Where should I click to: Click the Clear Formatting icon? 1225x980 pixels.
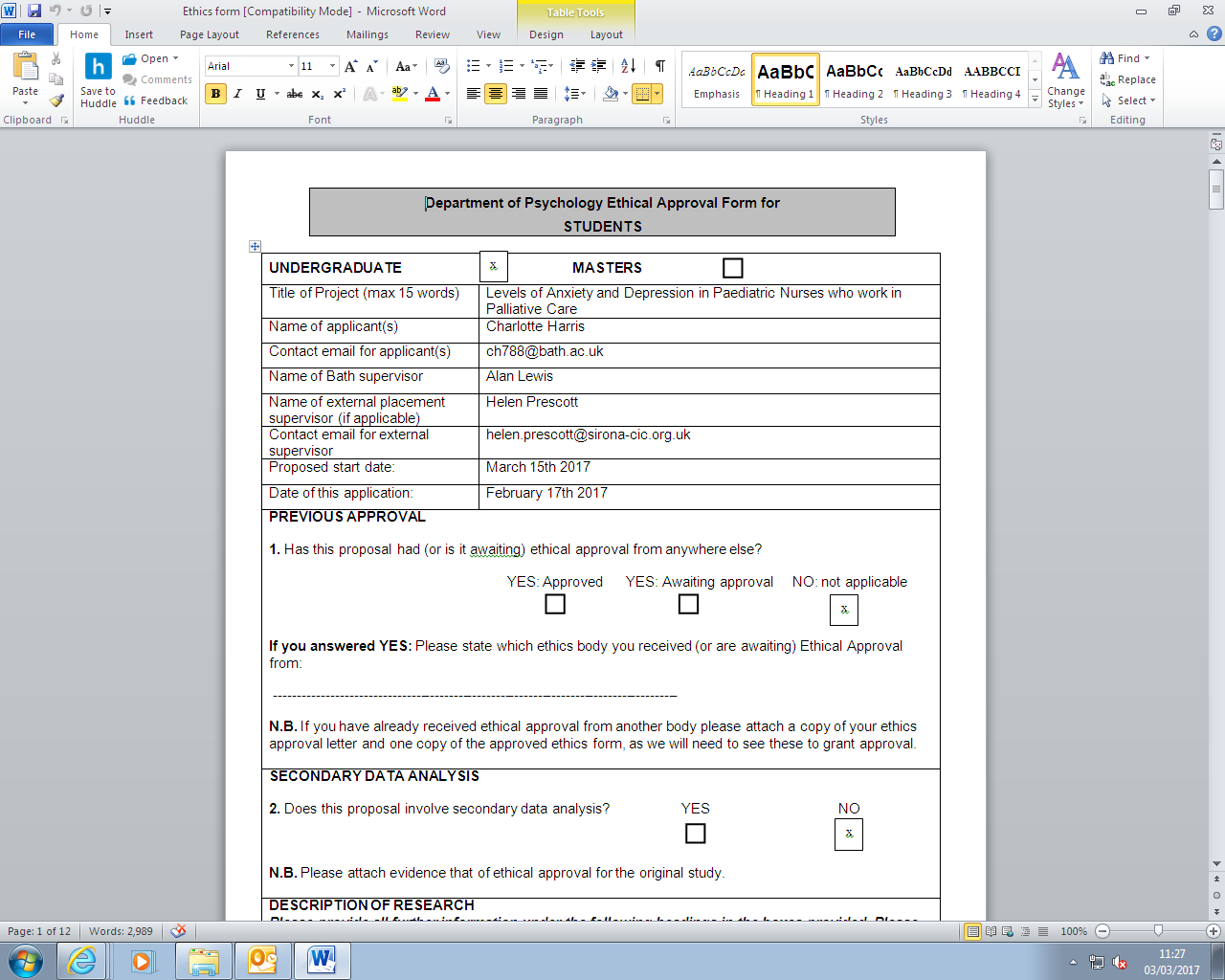(x=441, y=66)
